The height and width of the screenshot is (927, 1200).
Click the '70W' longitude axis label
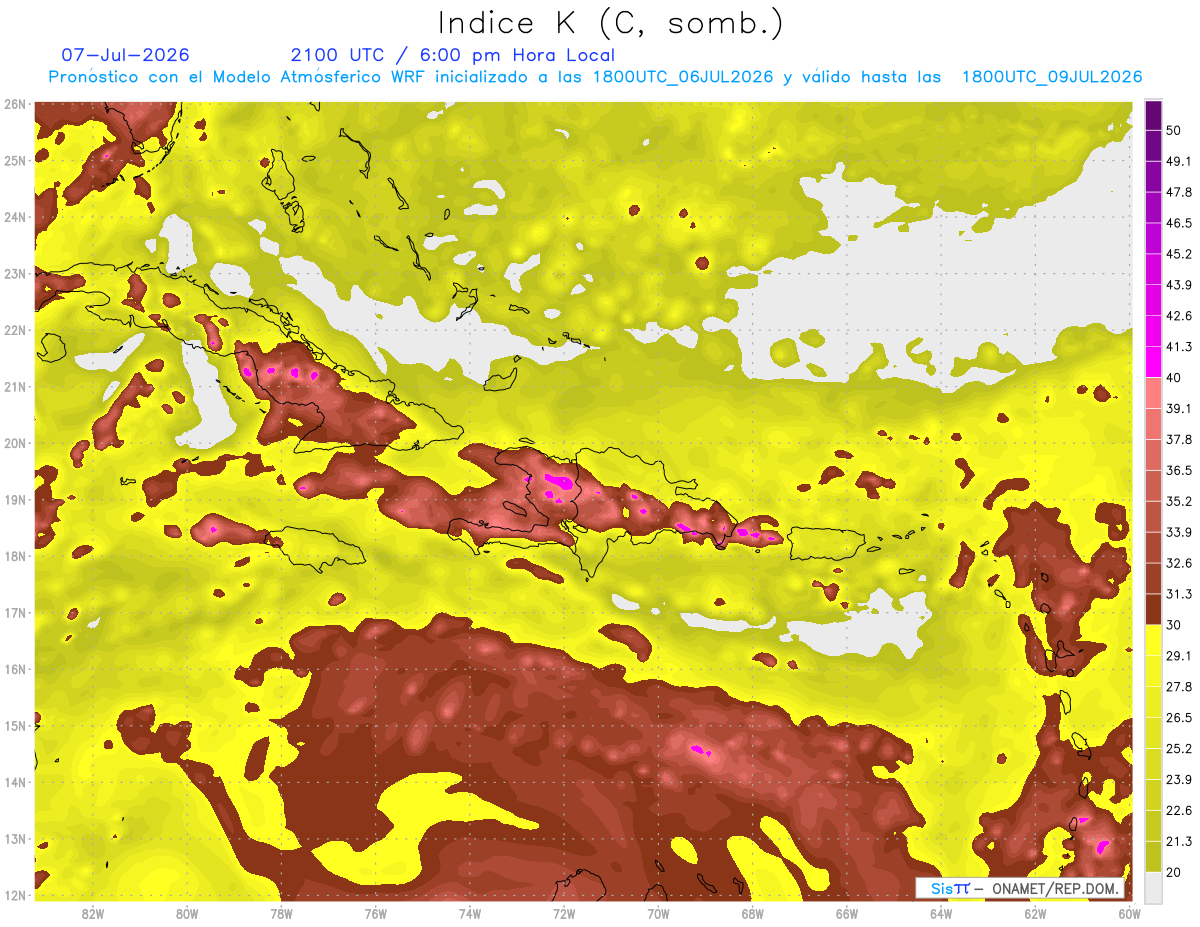[x=658, y=914]
